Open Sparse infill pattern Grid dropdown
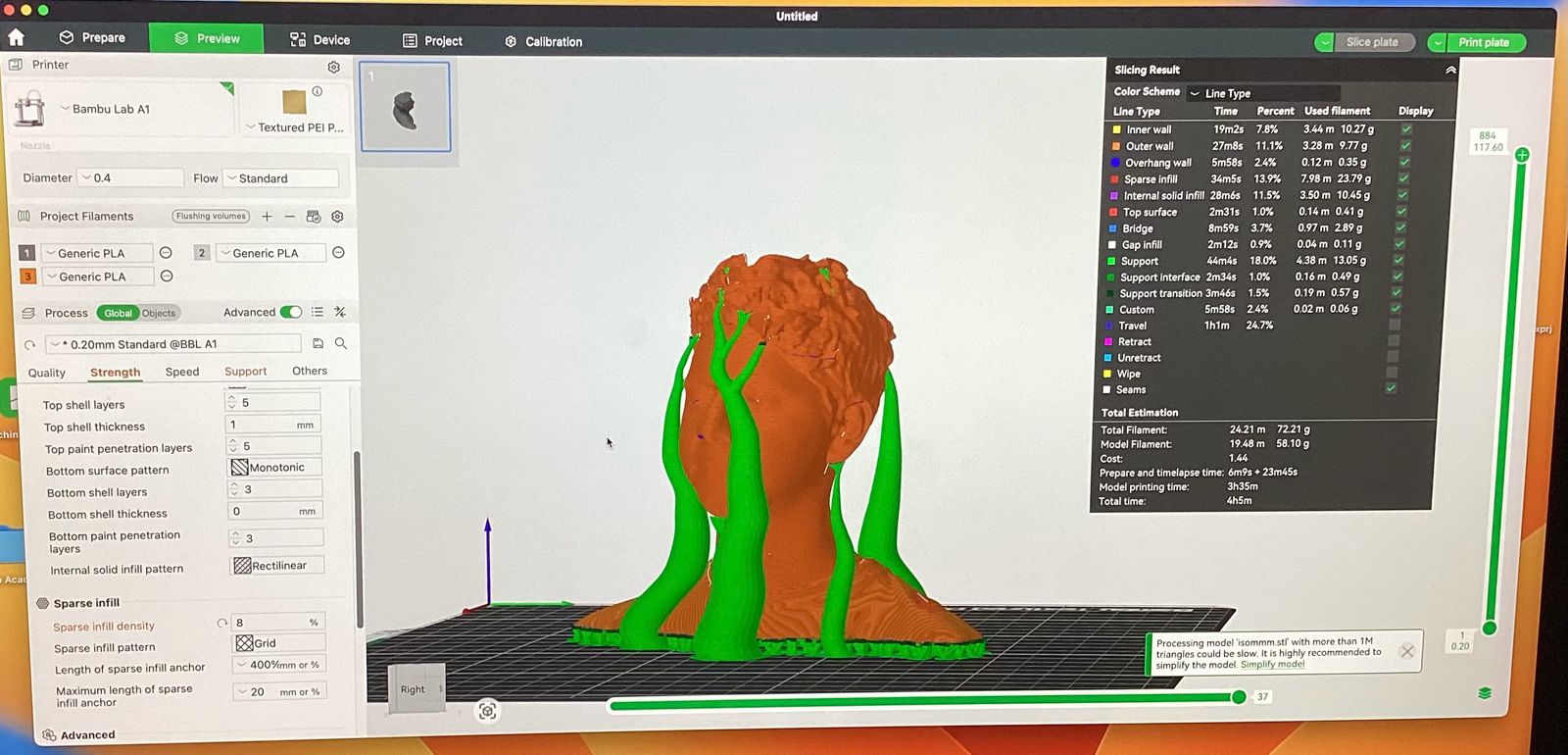This screenshot has height=755, width=1568. [x=278, y=643]
